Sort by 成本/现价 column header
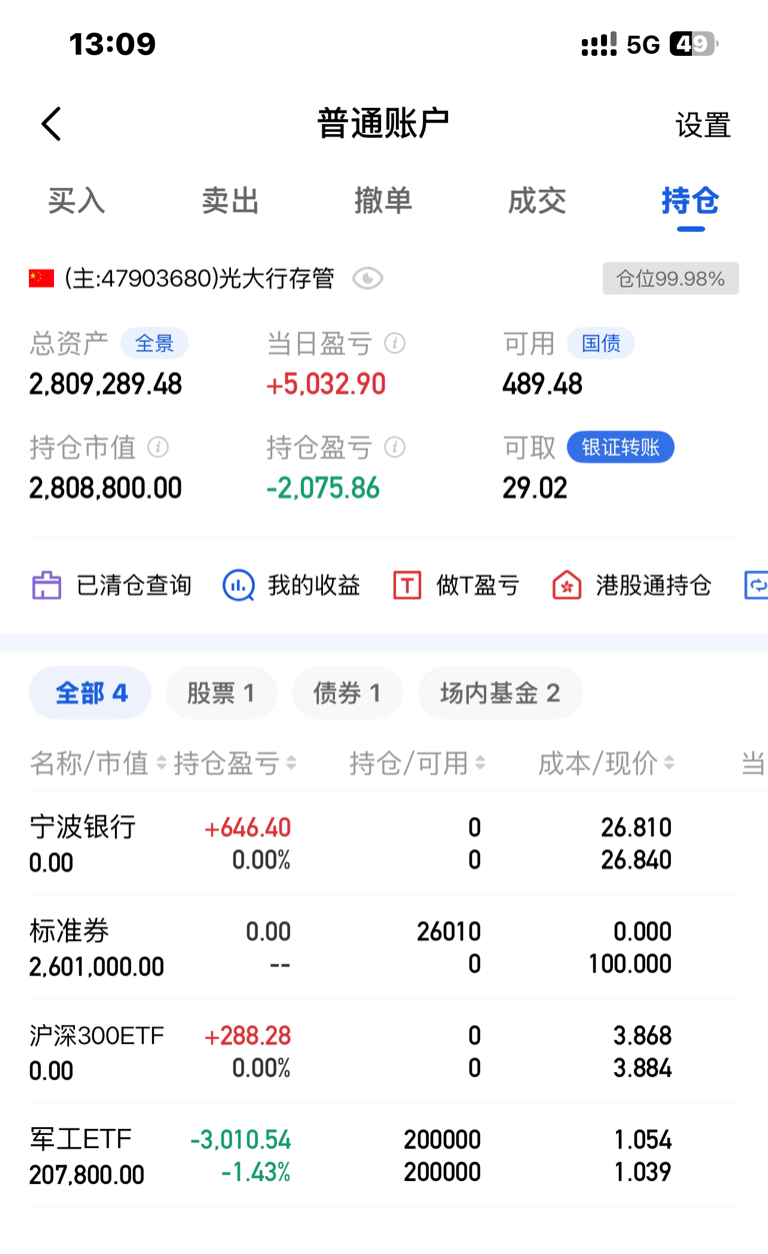768x1254 pixels. click(606, 764)
